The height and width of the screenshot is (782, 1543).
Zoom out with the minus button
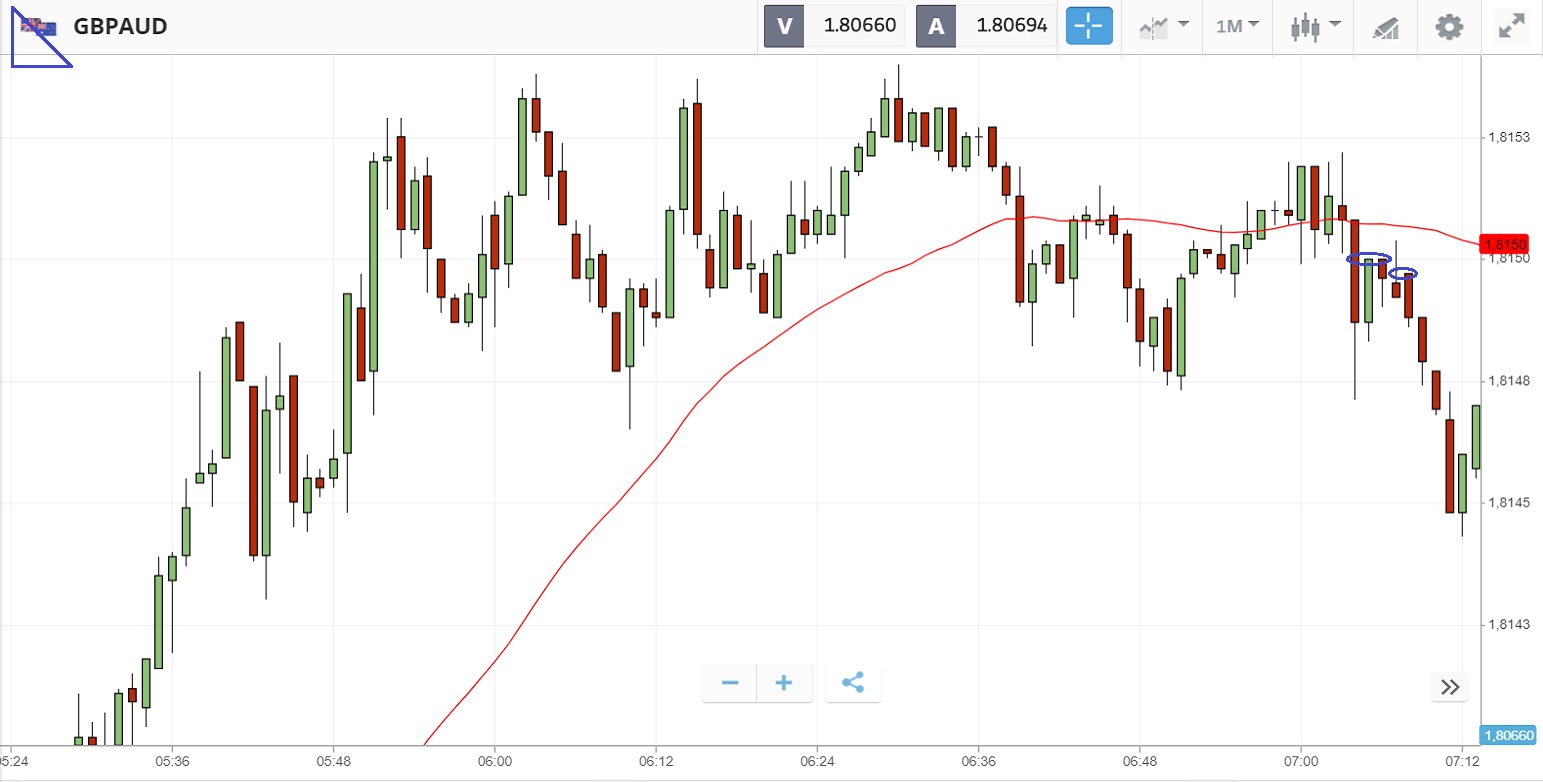[730, 684]
